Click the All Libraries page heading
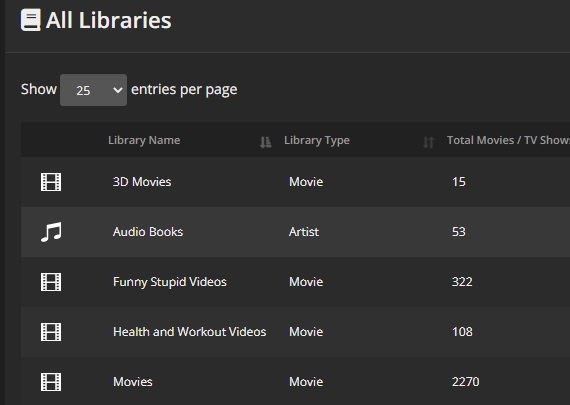The height and width of the screenshot is (405, 570). [108, 20]
